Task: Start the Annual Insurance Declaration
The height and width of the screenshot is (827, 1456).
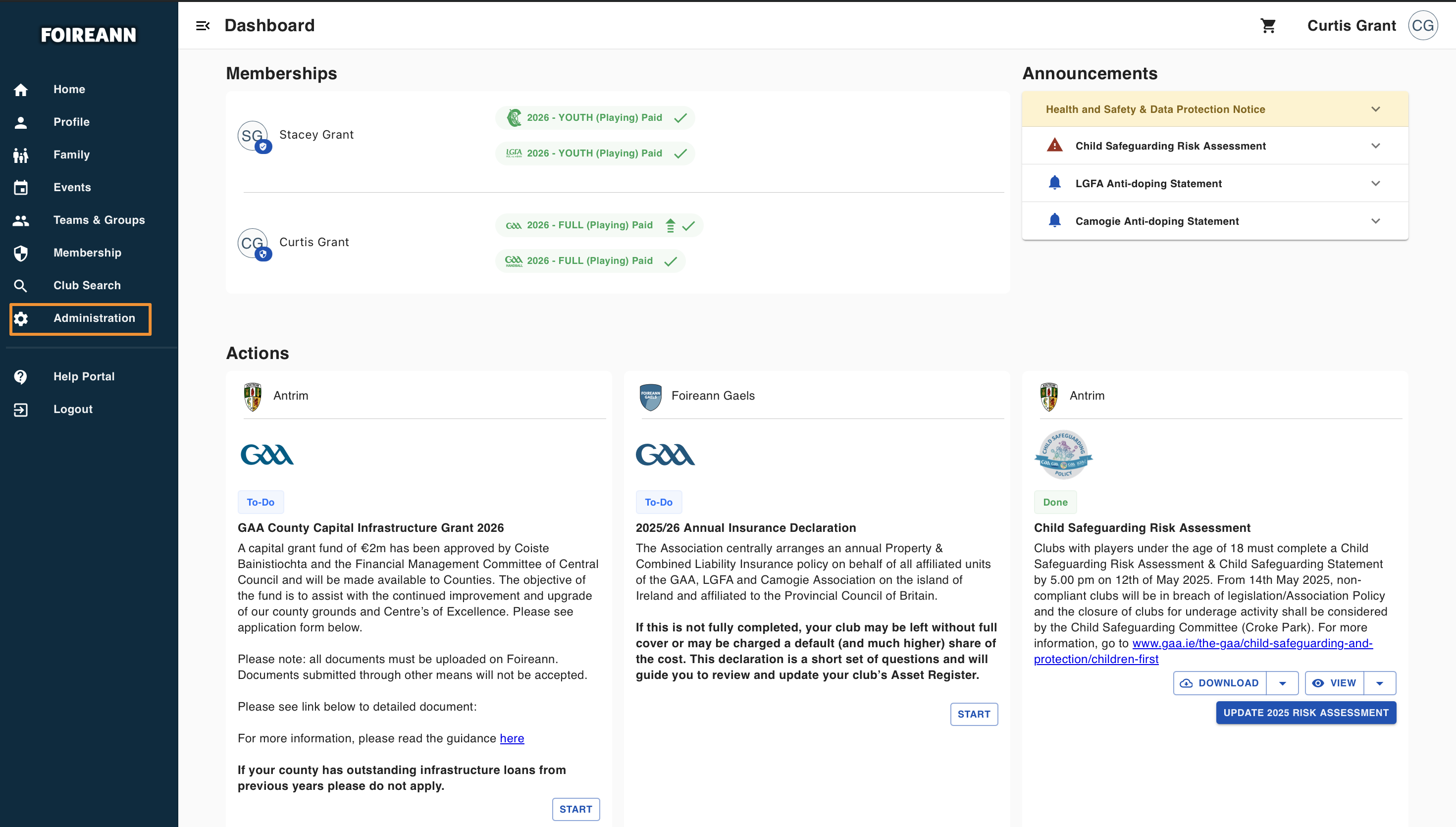Action: pos(974,715)
